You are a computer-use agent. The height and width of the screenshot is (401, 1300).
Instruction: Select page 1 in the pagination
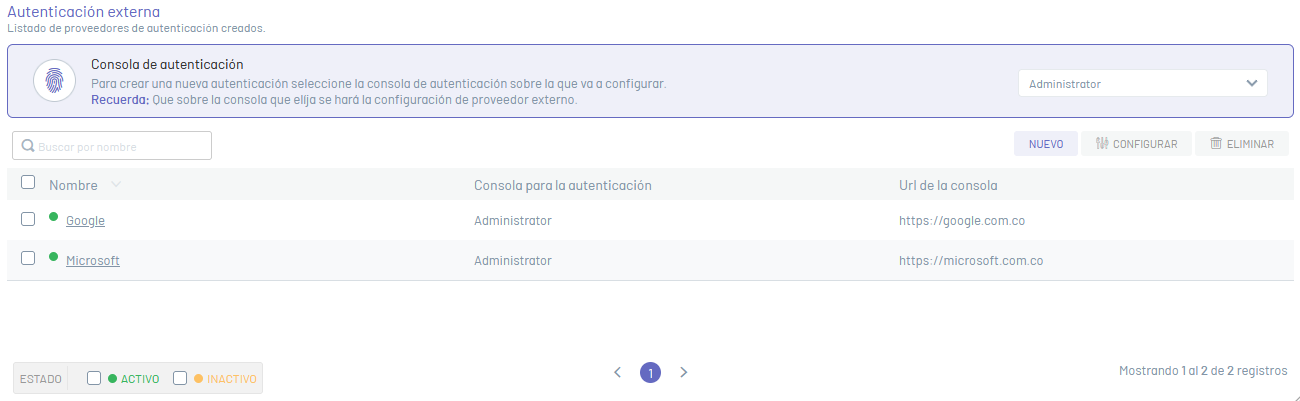click(x=650, y=372)
